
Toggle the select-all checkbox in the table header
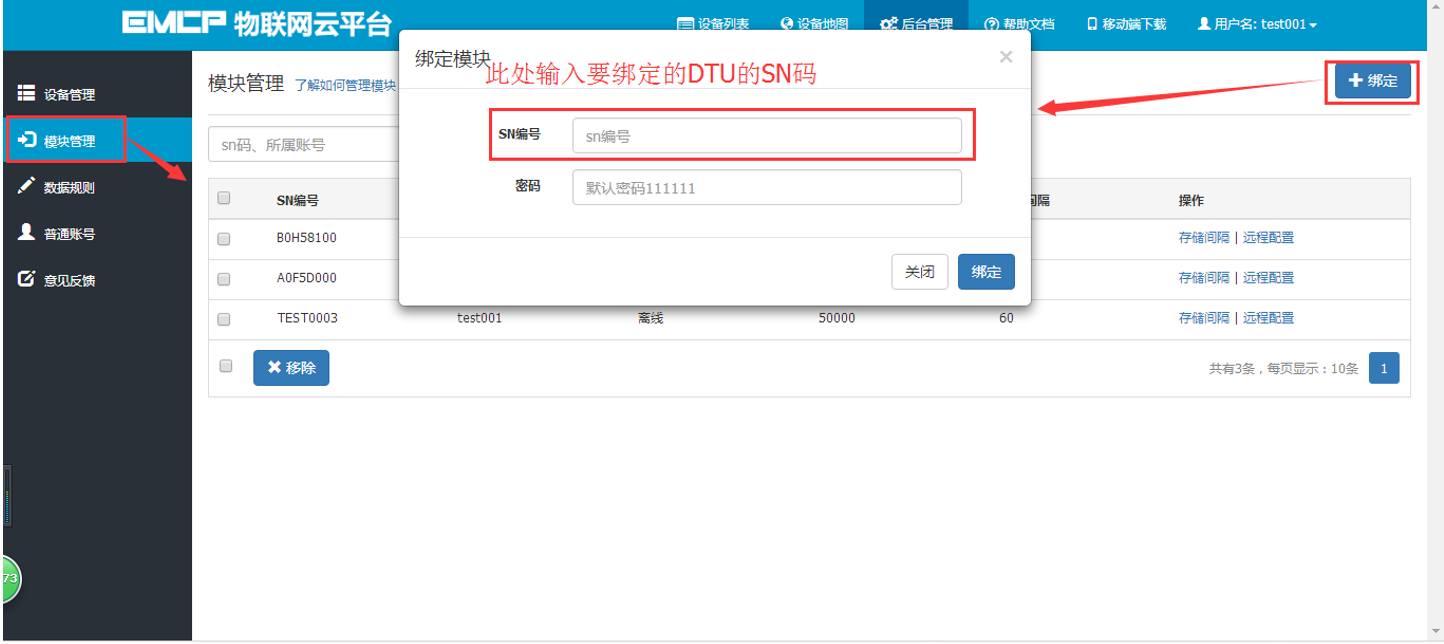[x=224, y=198]
